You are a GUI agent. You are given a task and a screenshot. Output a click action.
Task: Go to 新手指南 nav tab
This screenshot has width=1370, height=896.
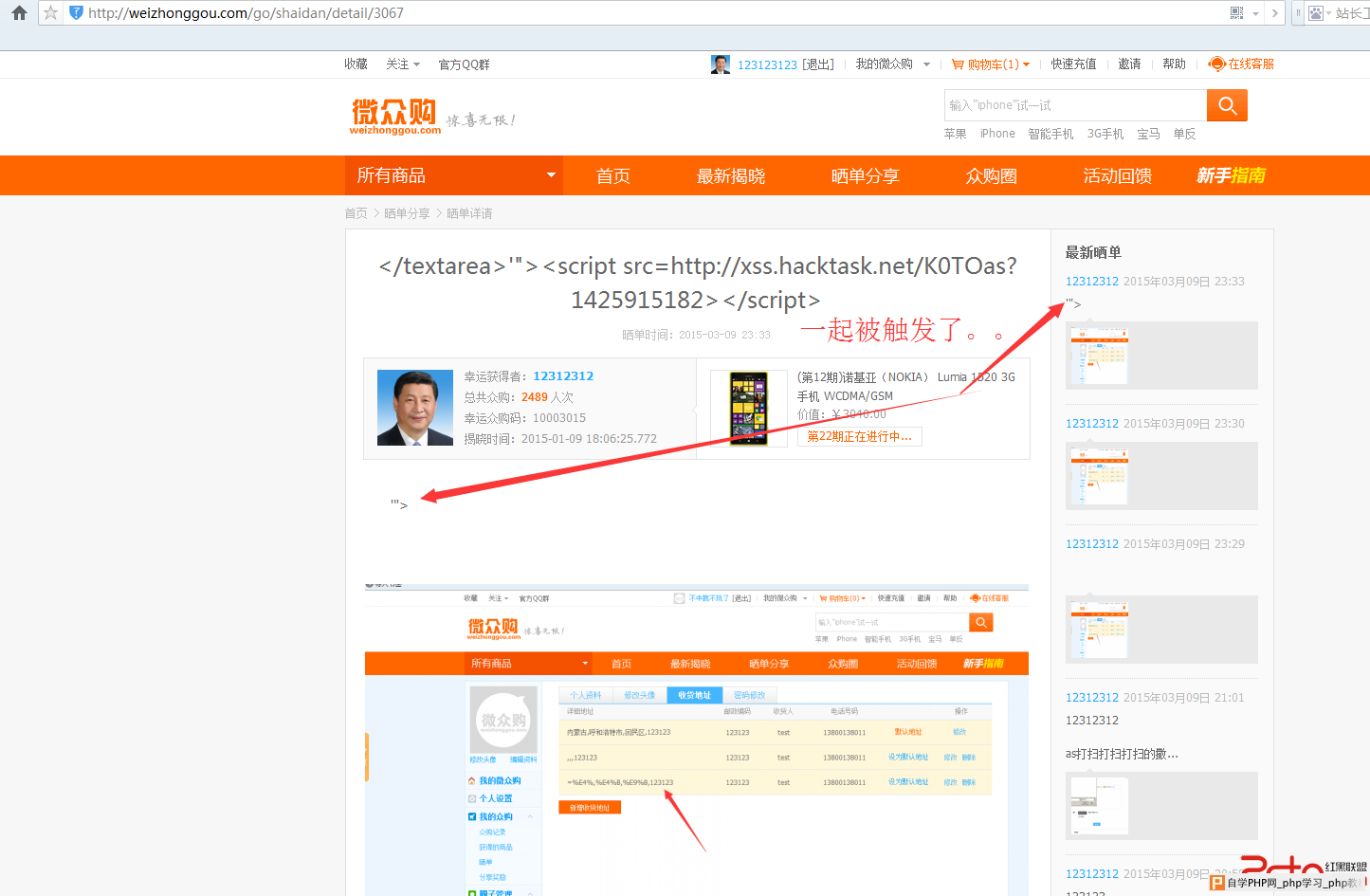[1231, 175]
